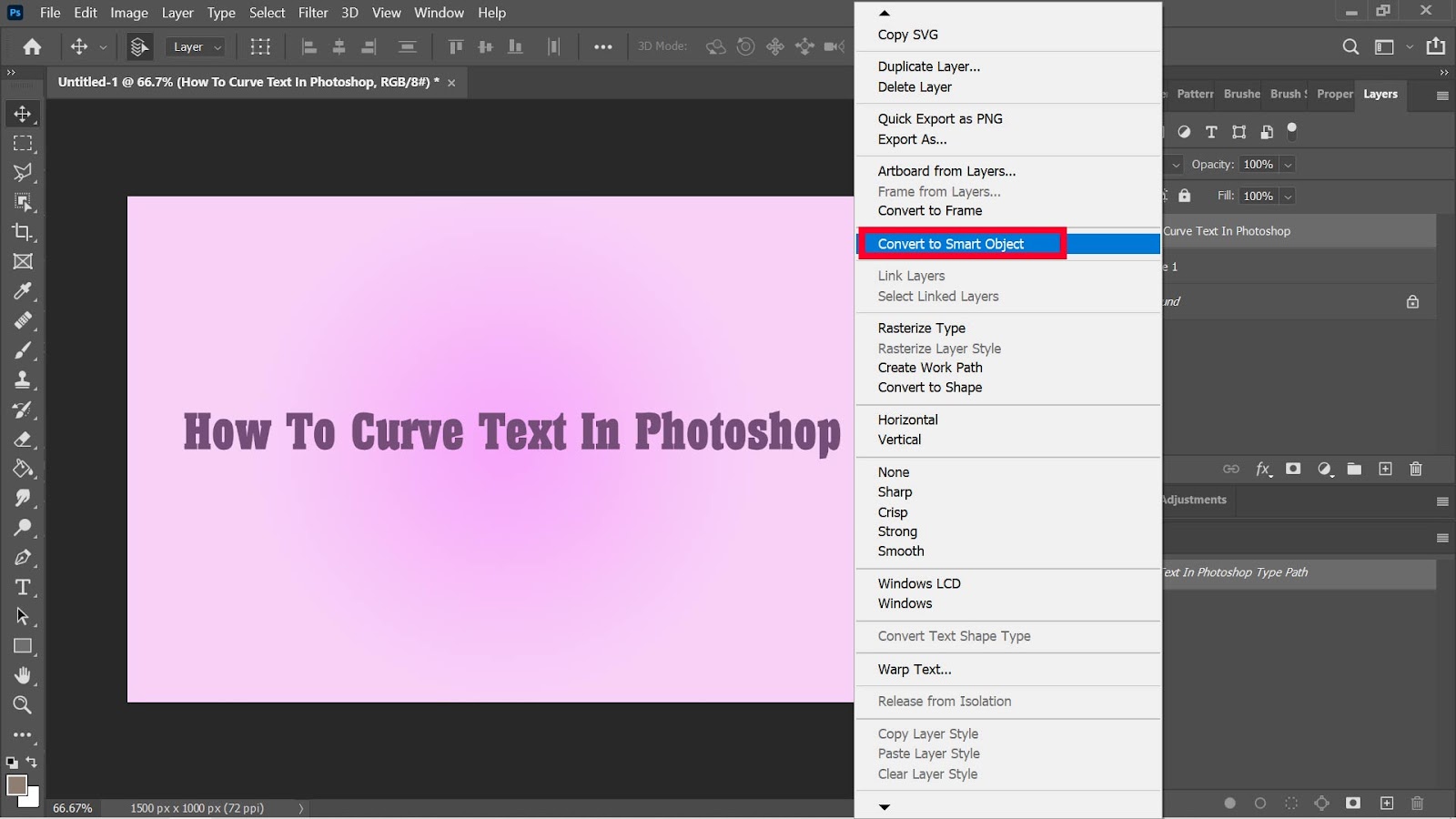
Task: Select the Horizontal Type tool
Action: point(23,587)
